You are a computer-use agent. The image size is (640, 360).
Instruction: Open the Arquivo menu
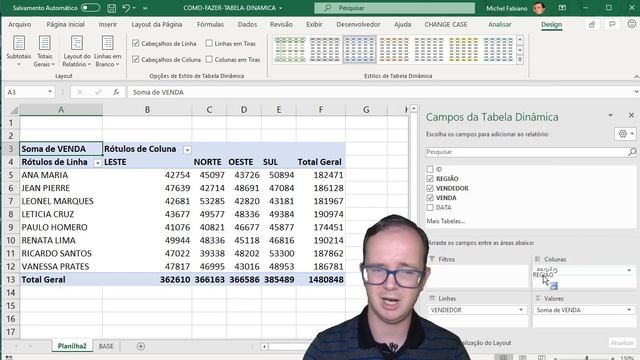point(20,24)
